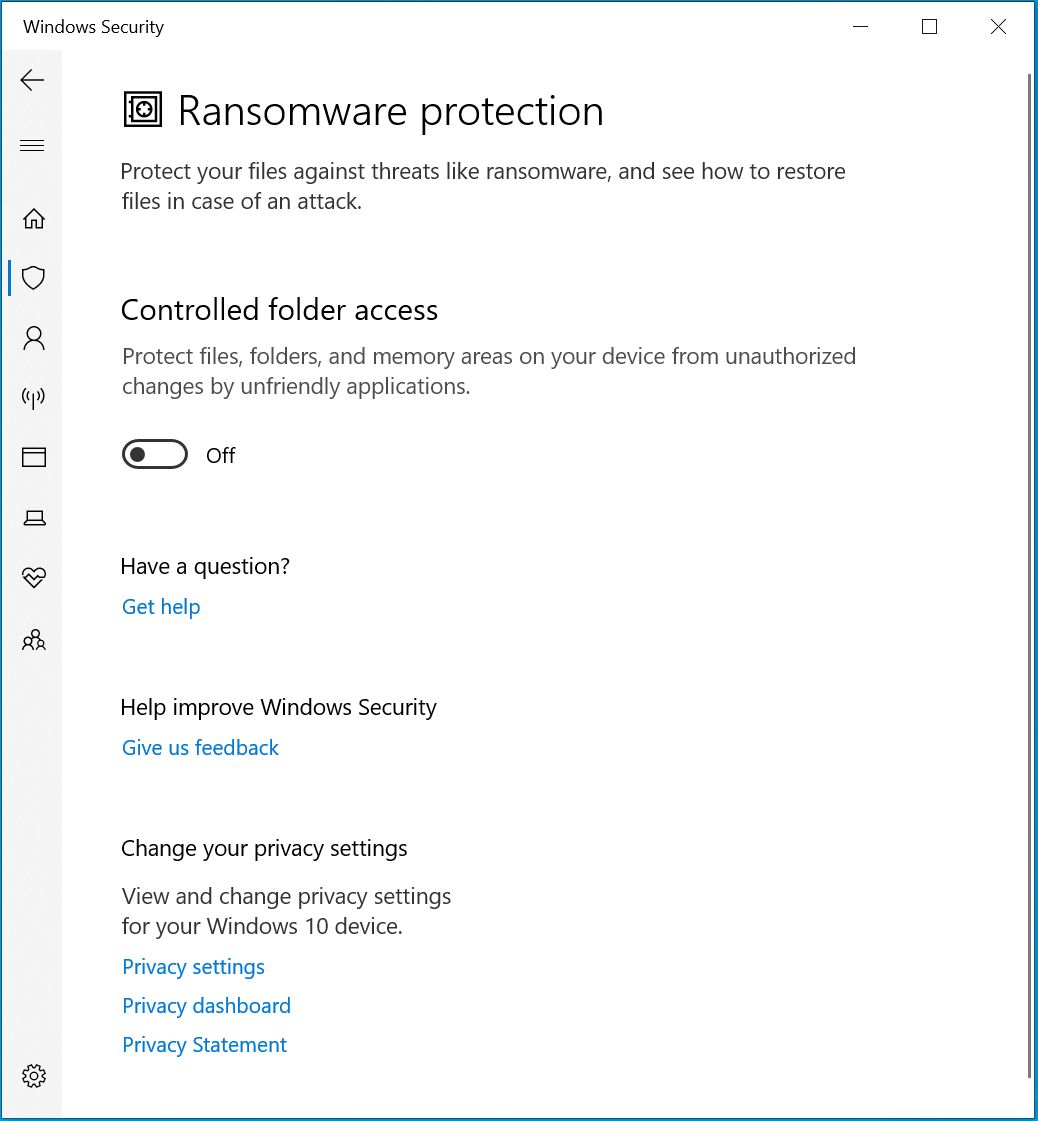
Task: Open Account protection person icon
Action: coord(34,338)
